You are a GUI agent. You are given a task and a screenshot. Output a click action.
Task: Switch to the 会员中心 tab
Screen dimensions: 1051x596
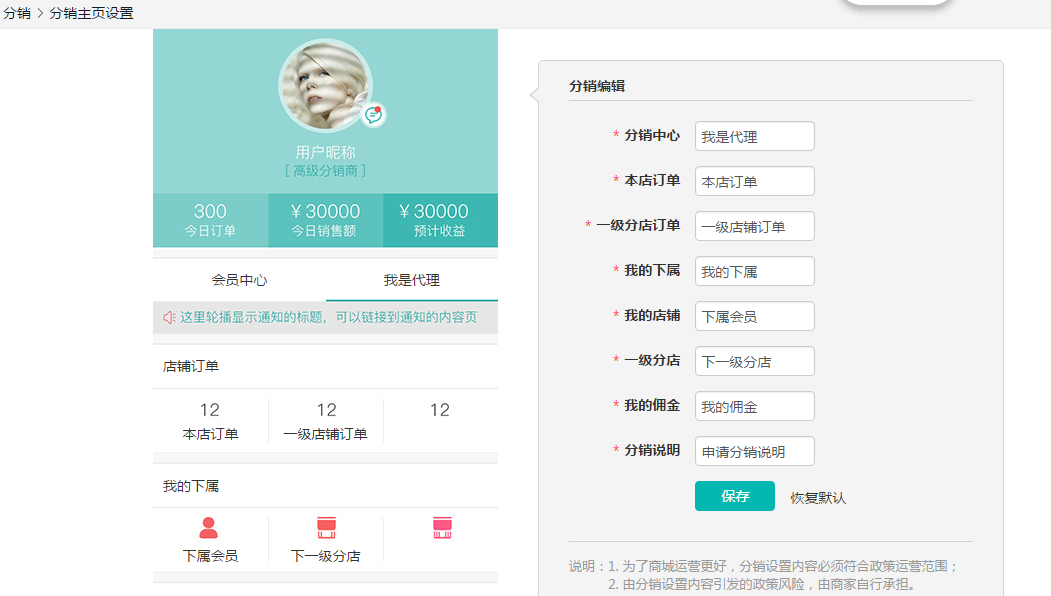click(238, 279)
